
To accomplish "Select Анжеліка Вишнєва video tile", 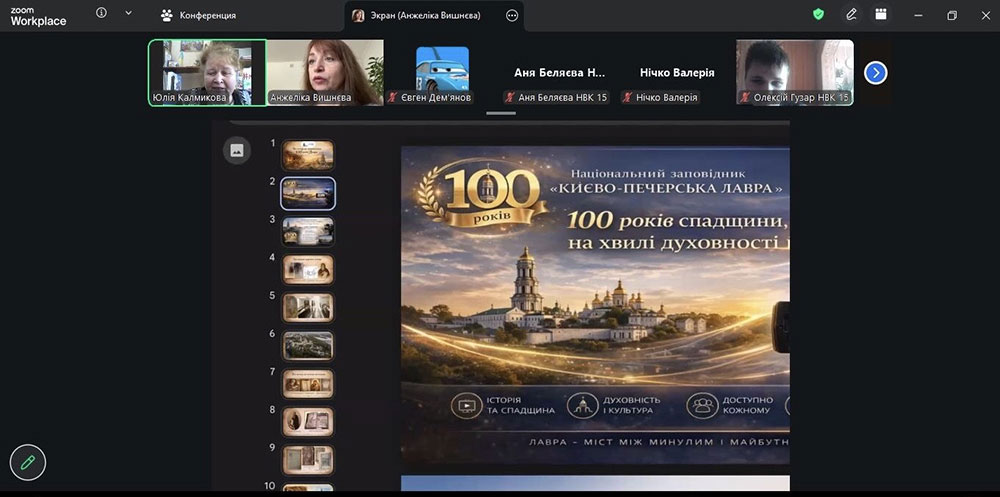I will click(x=325, y=72).
